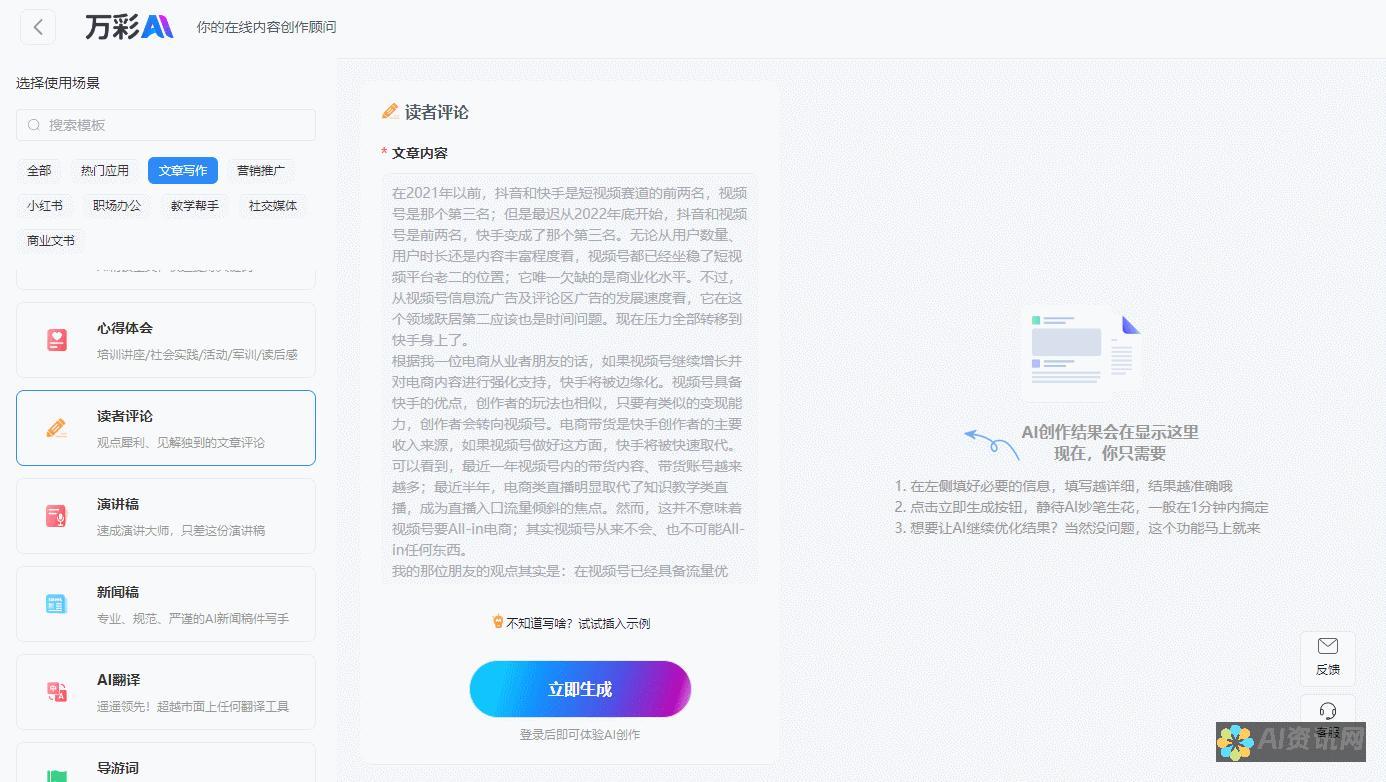
Task: Click the headset customer service icon
Action: click(1328, 711)
